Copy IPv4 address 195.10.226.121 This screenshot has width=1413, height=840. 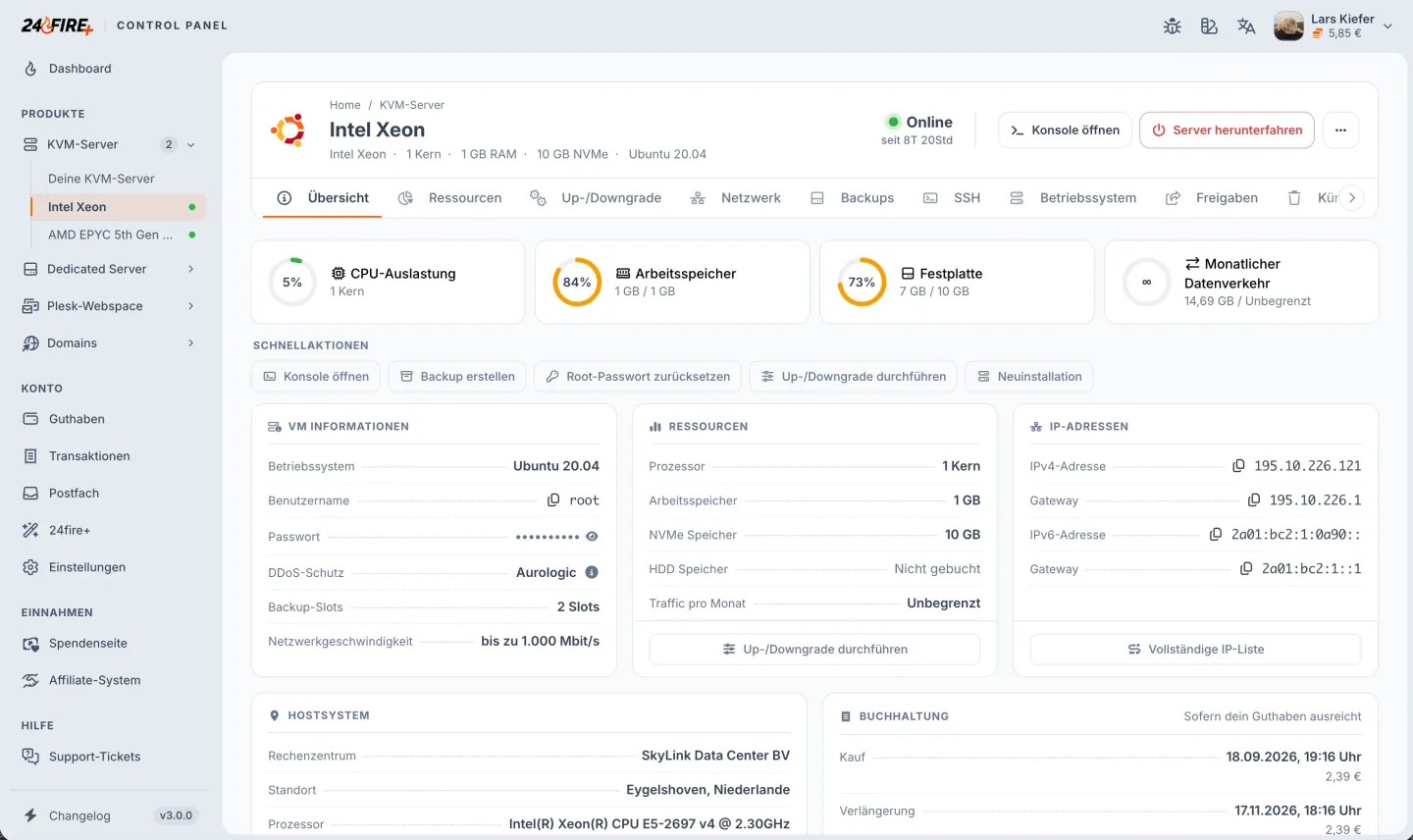1238,466
